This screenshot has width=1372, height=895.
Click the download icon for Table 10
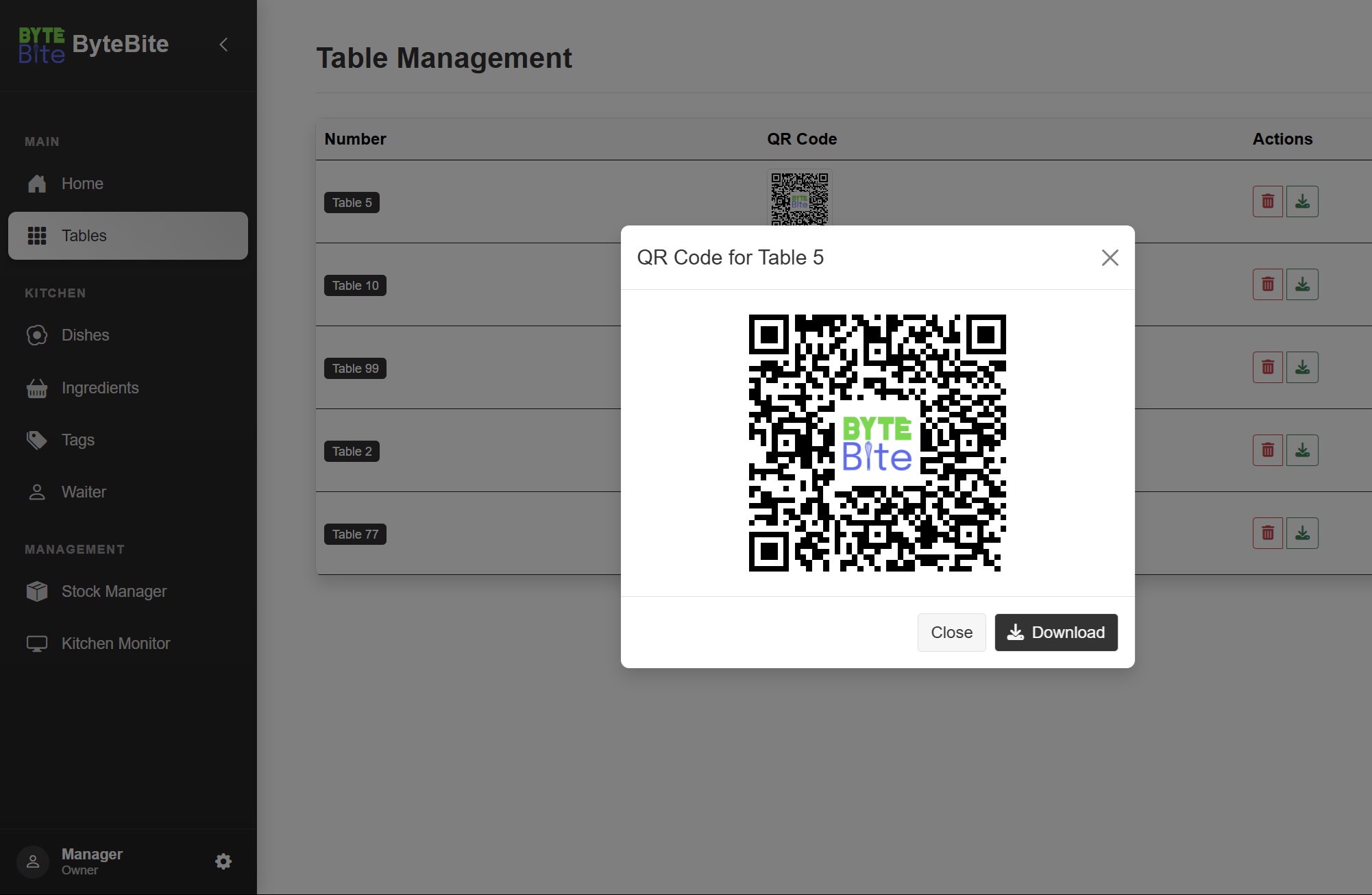pos(1302,284)
